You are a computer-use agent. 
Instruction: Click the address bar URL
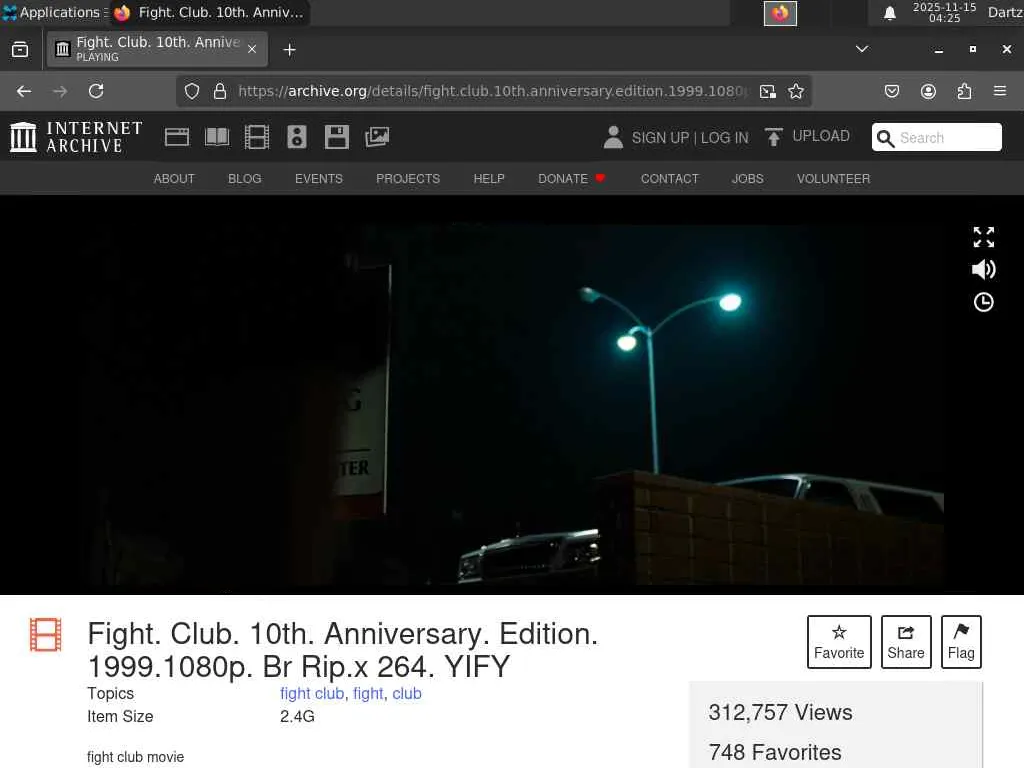[x=493, y=91]
